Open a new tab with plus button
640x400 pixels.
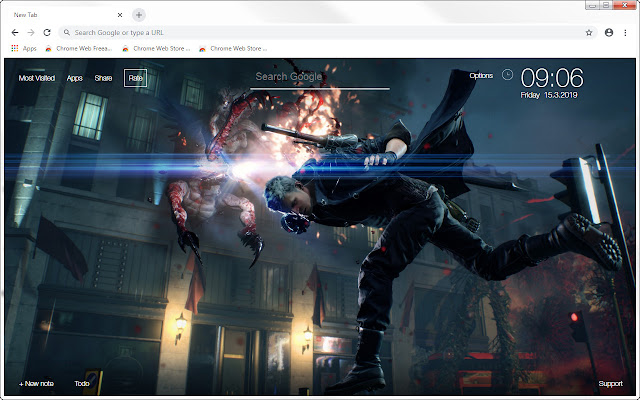139,15
